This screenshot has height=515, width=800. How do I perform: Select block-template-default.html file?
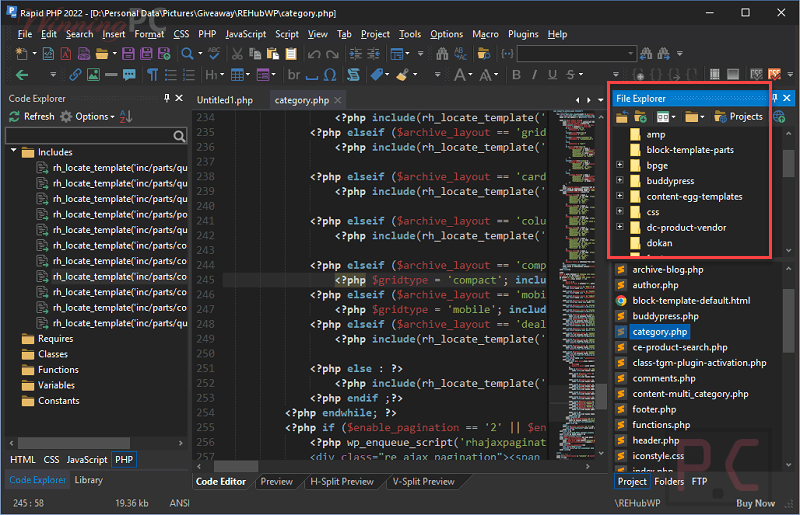point(691,301)
